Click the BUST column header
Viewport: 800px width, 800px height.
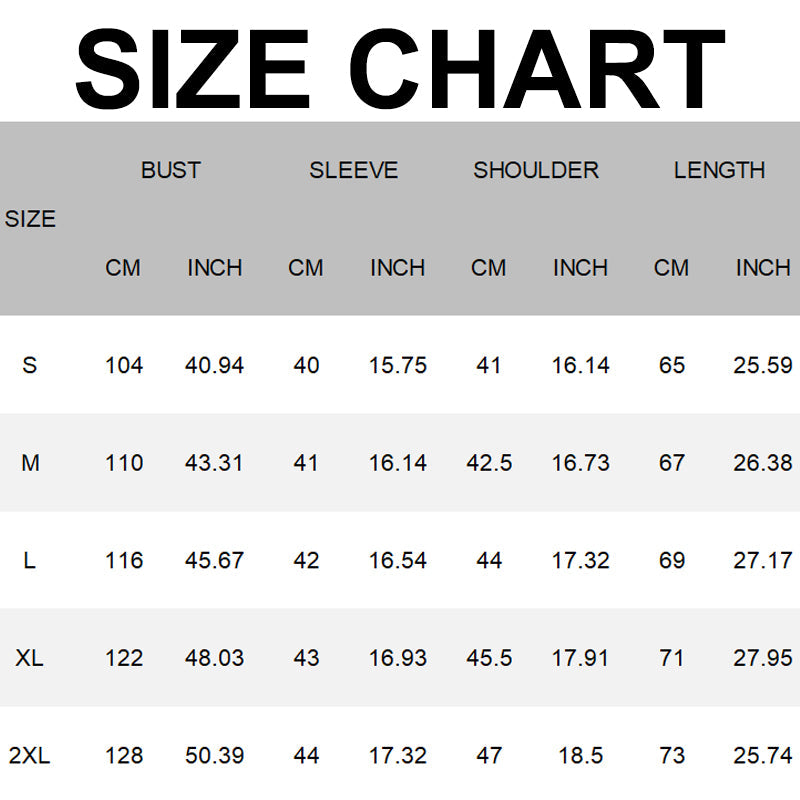tap(170, 170)
